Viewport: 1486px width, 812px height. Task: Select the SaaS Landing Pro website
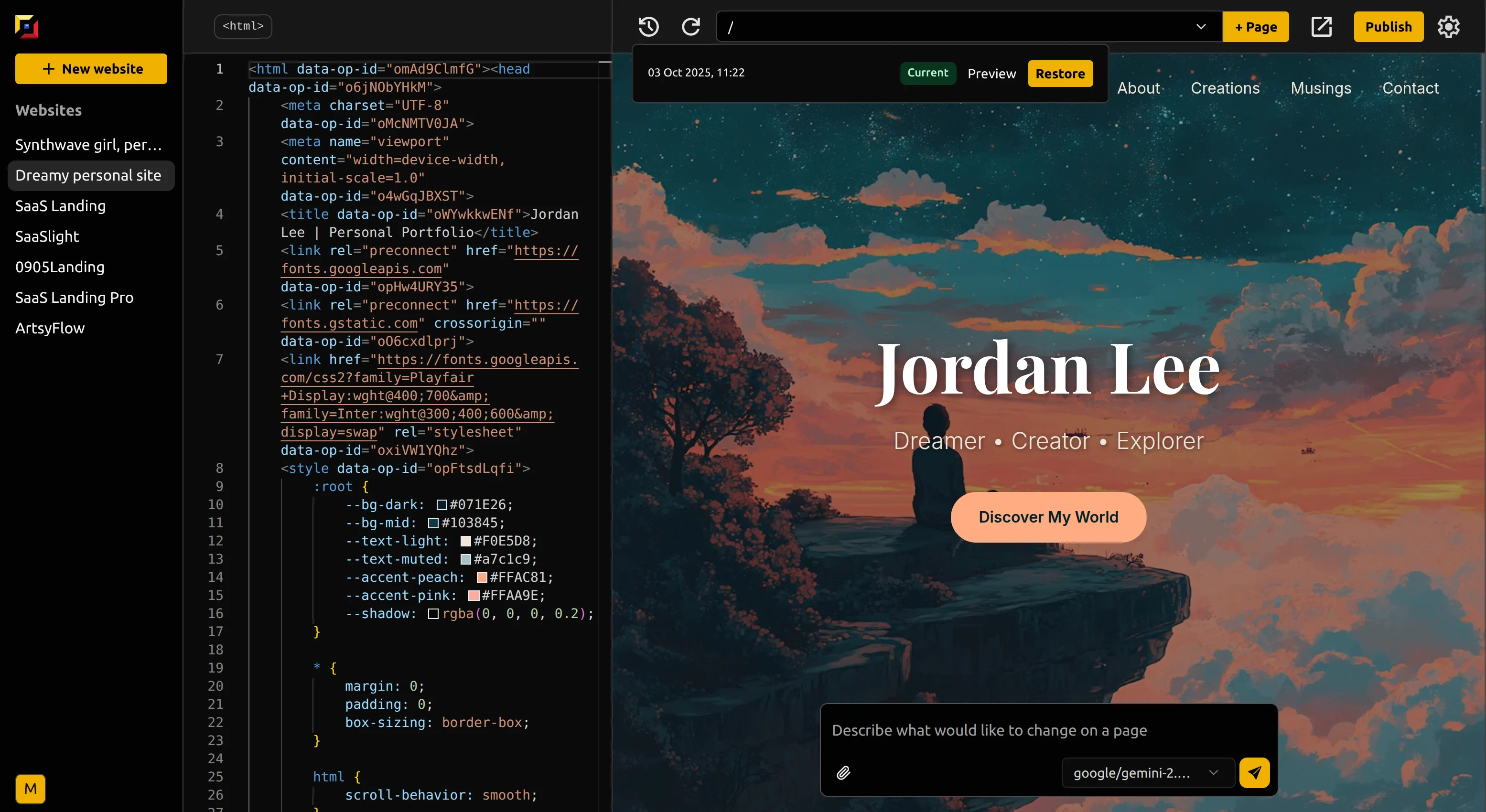pyautogui.click(x=75, y=298)
